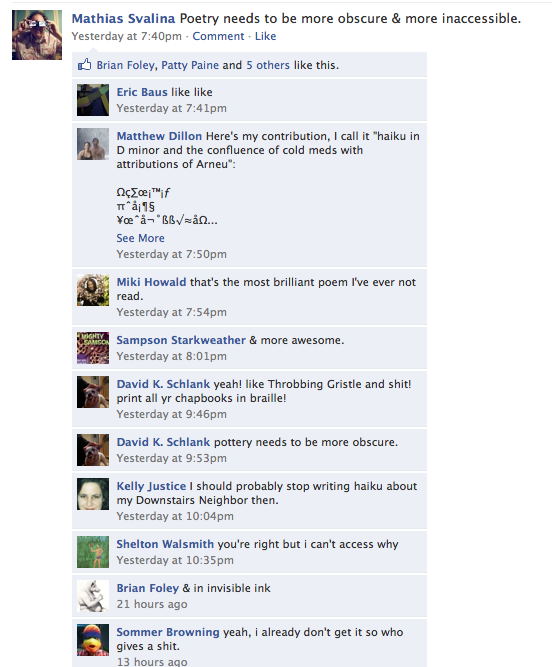This screenshot has height=667, width=556.
Task: Open Matthew Dillon's avatar photo
Action: point(93,144)
